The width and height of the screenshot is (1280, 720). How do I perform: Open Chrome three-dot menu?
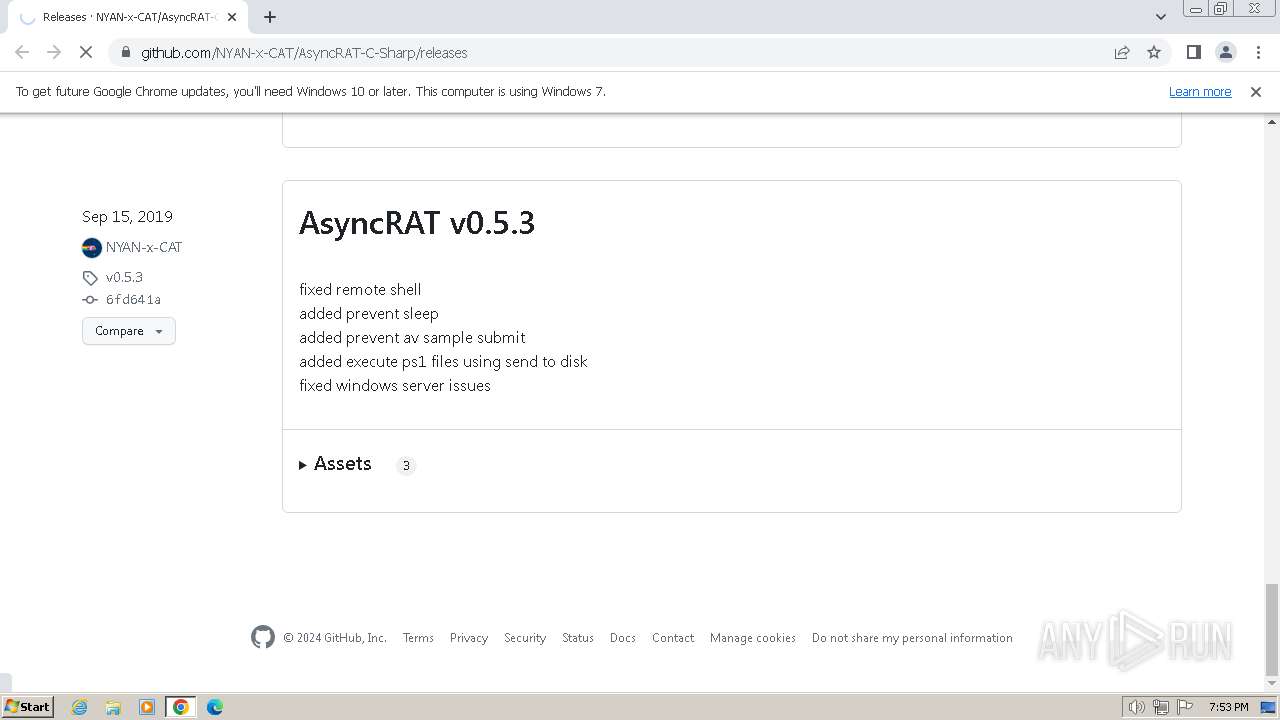tap(1258, 53)
